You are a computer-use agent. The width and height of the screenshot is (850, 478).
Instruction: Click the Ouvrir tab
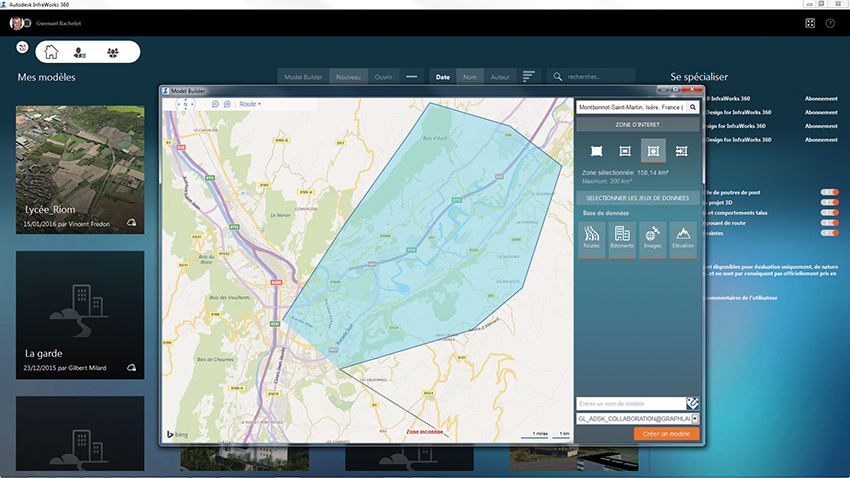tap(383, 77)
